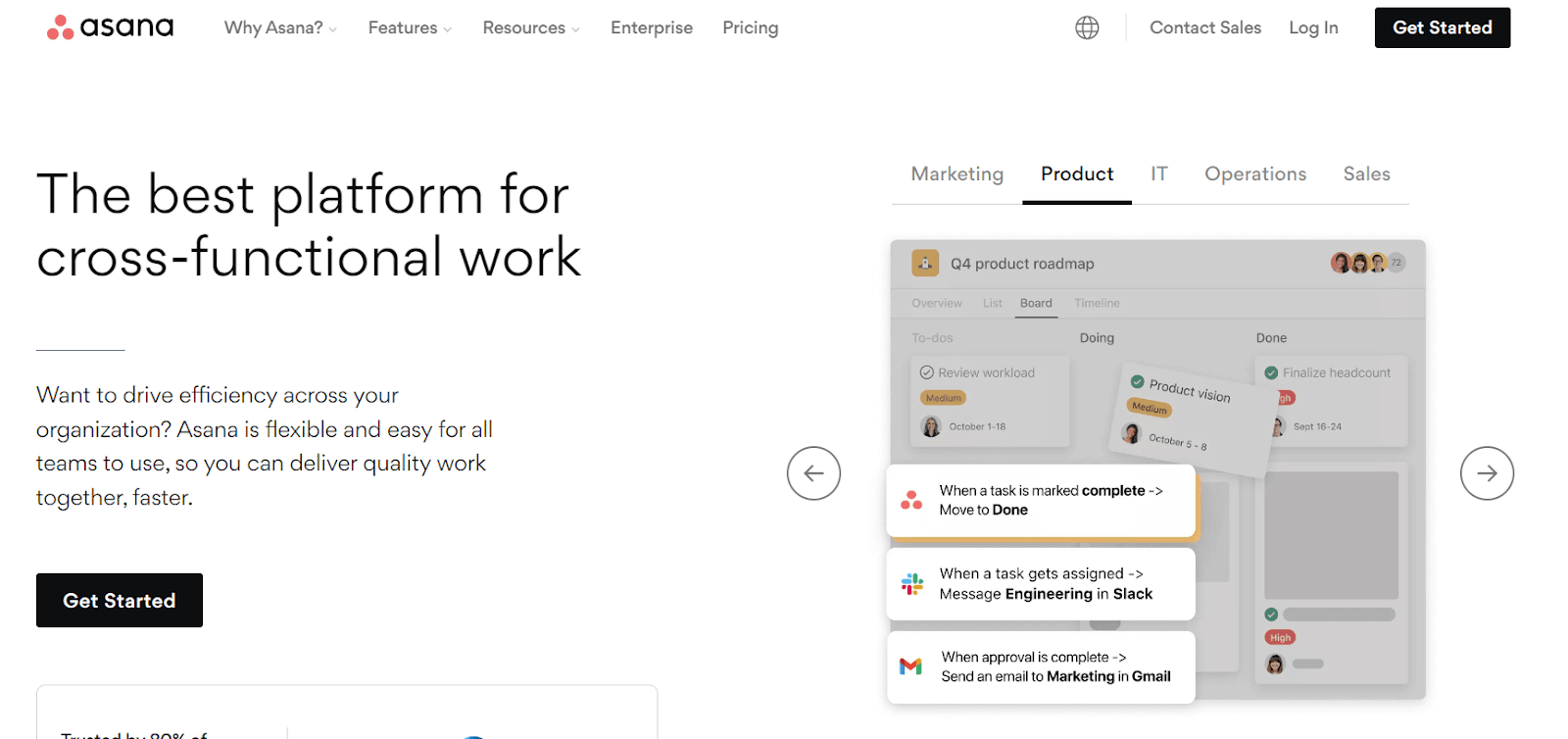
Task: Open the Enterprise page
Action: (x=652, y=27)
